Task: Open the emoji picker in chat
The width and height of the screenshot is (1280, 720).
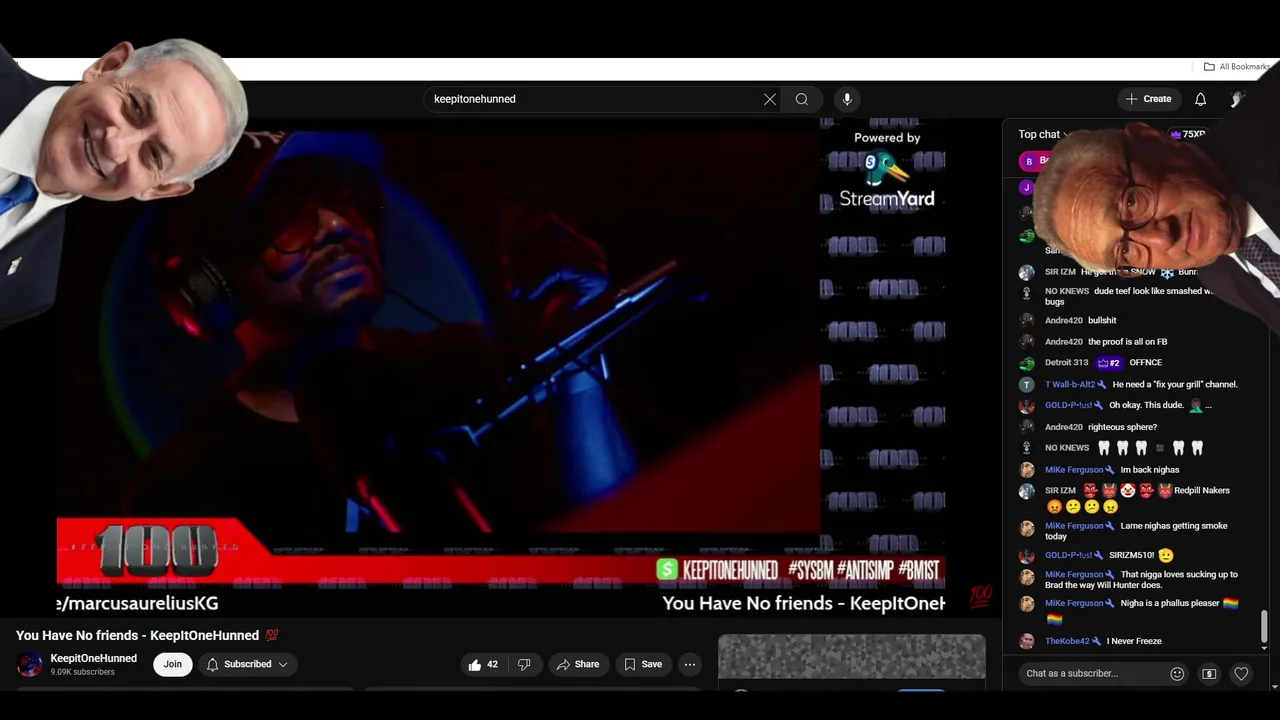Action: pyautogui.click(x=1177, y=674)
